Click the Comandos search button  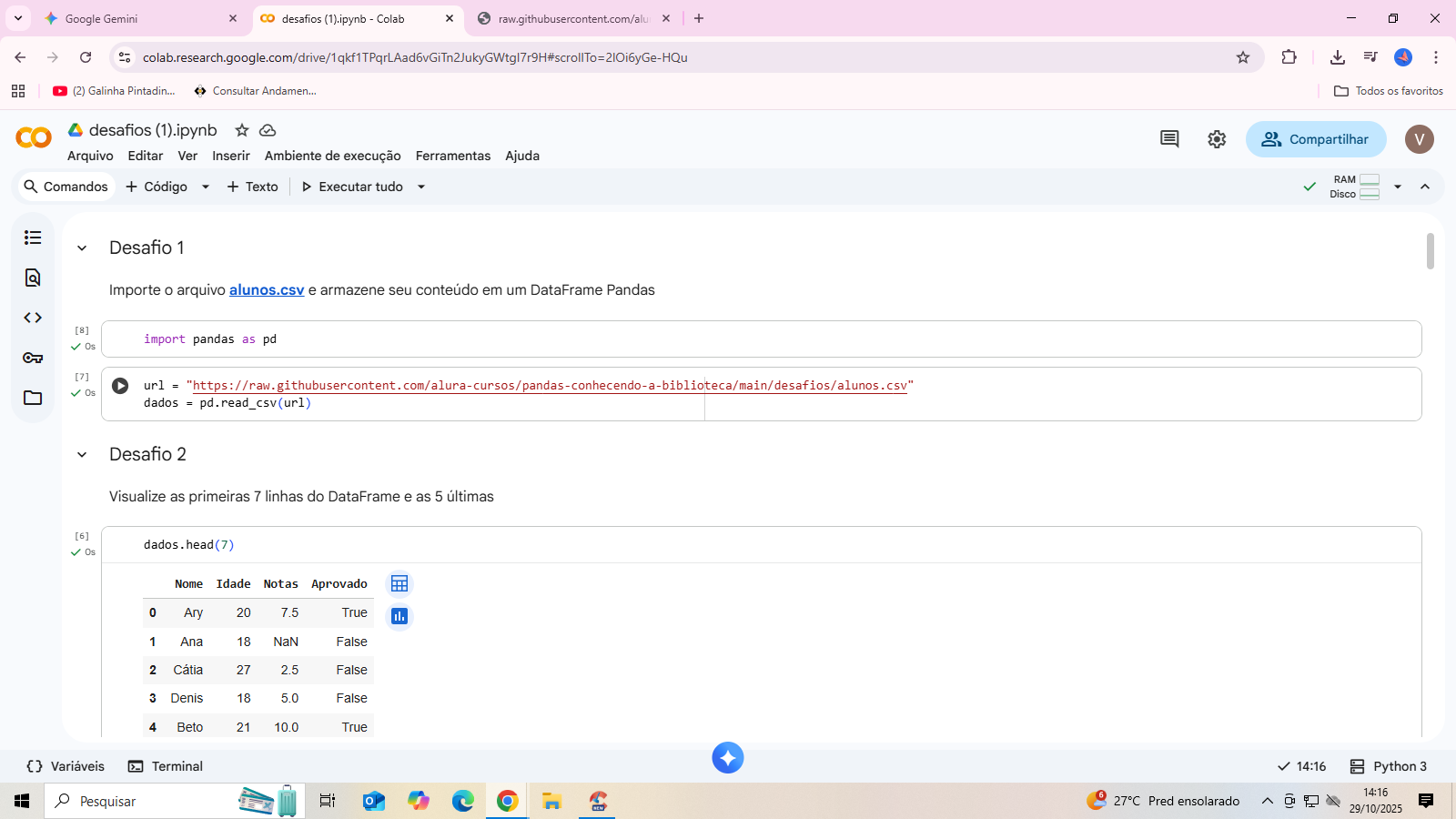tap(66, 187)
